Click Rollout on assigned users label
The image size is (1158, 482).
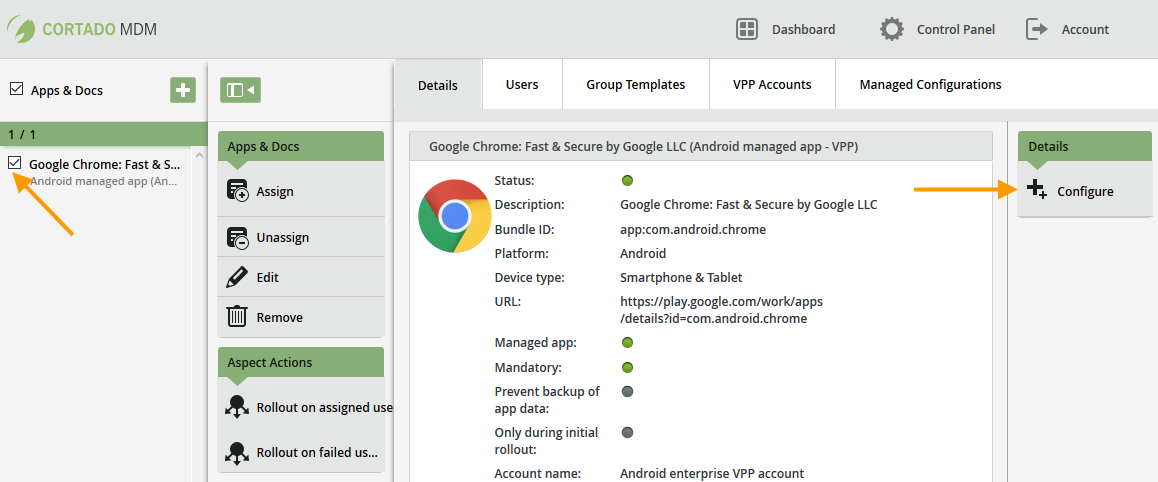click(324, 407)
